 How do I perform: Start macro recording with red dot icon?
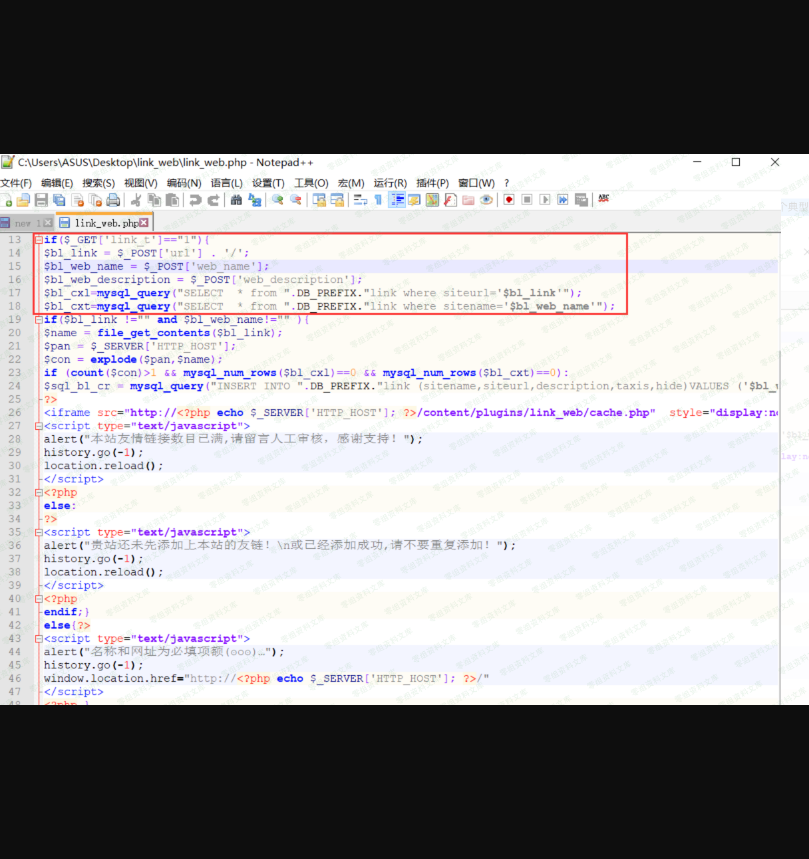509,200
